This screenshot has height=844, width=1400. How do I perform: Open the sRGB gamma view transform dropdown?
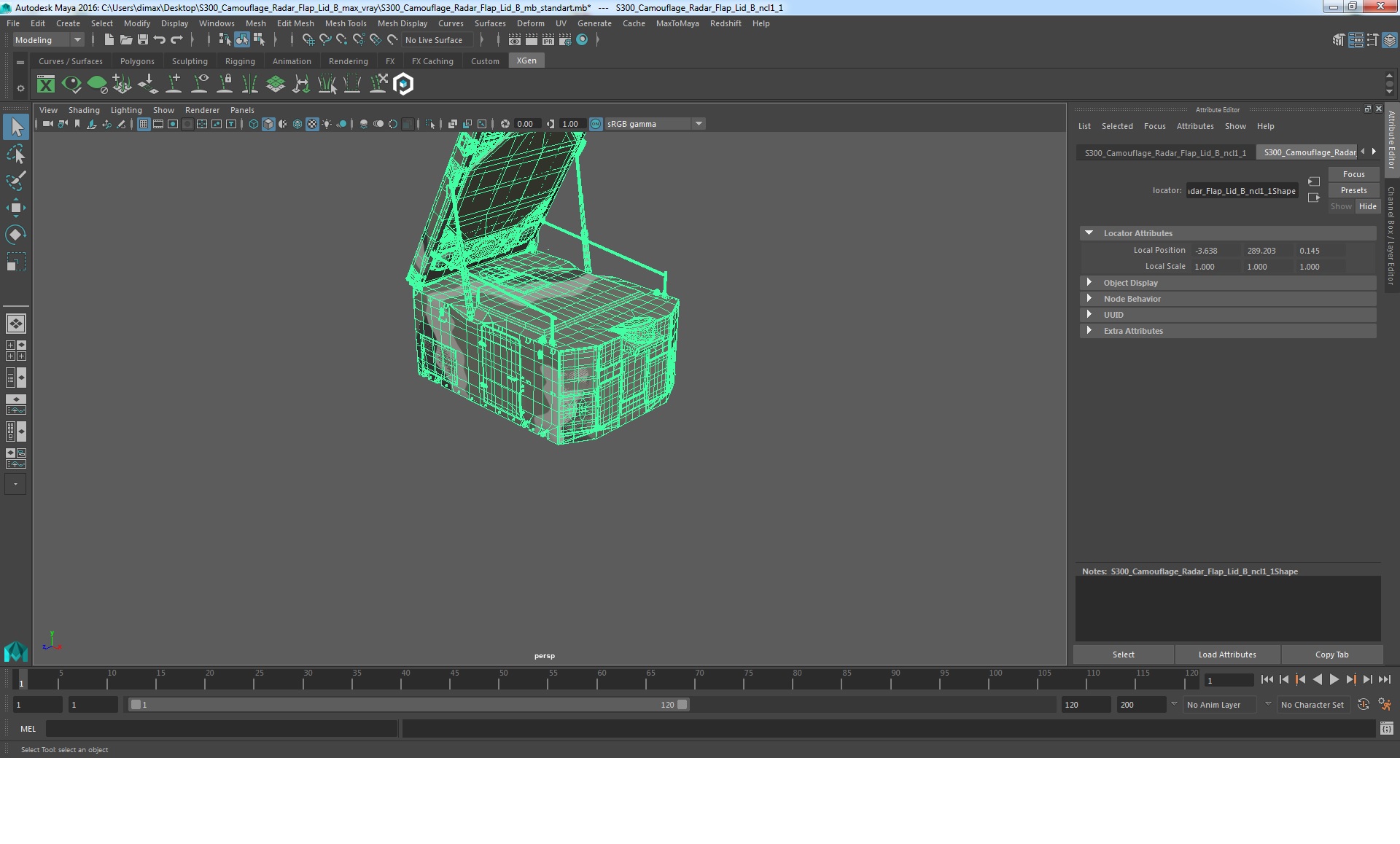[655, 124]
